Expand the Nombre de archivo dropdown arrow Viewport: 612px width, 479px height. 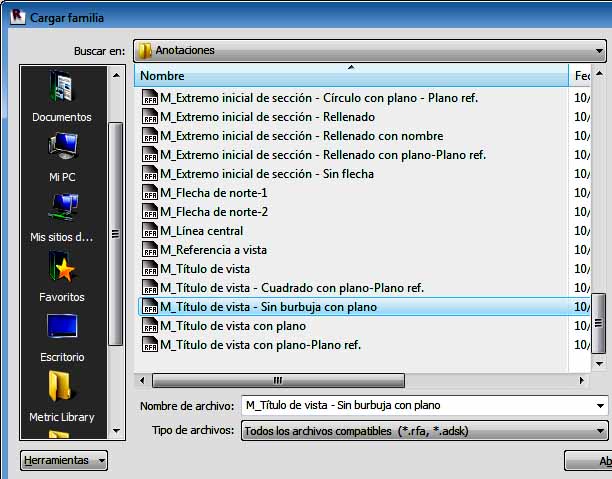pyautogui.click(x=600, y=406)
